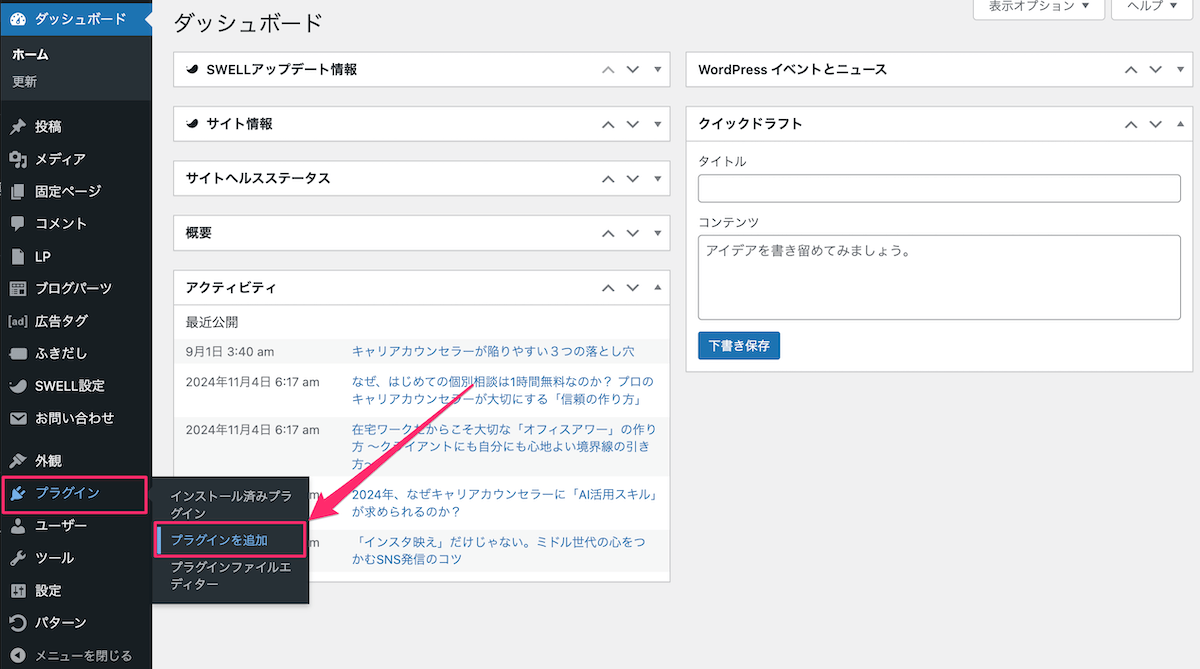Viewport: 1200px width, 669px height.
Task: Move SWELLアップデート情報 panel down with chevron
Action: click(632, 70)
